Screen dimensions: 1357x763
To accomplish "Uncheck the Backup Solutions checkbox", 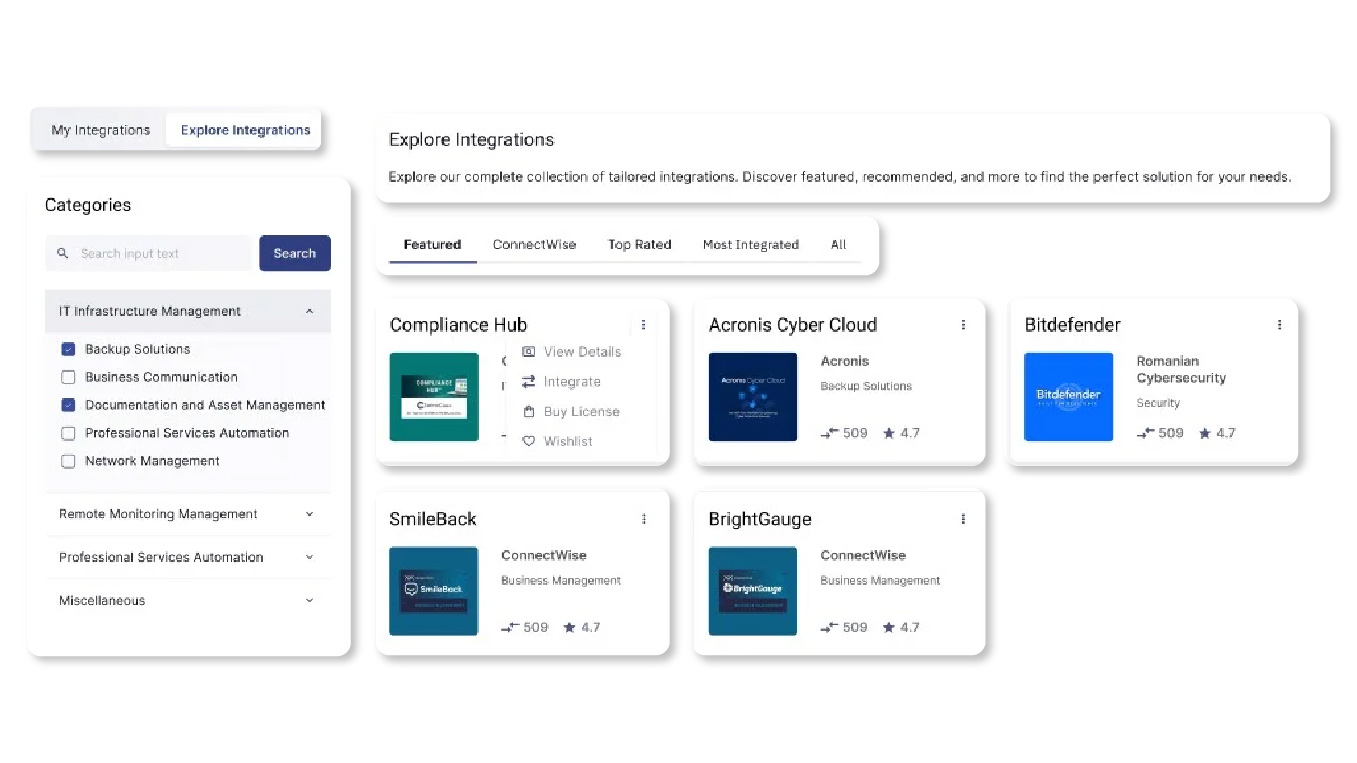I will (x=68, y=350).
